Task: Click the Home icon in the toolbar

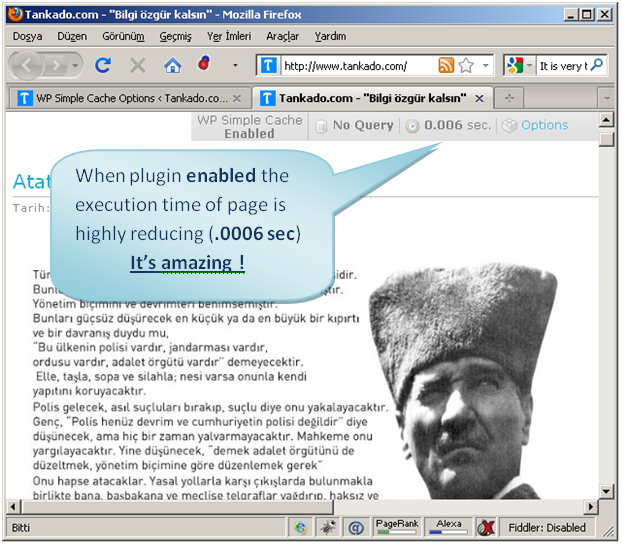Action: (x=172, y=66)
